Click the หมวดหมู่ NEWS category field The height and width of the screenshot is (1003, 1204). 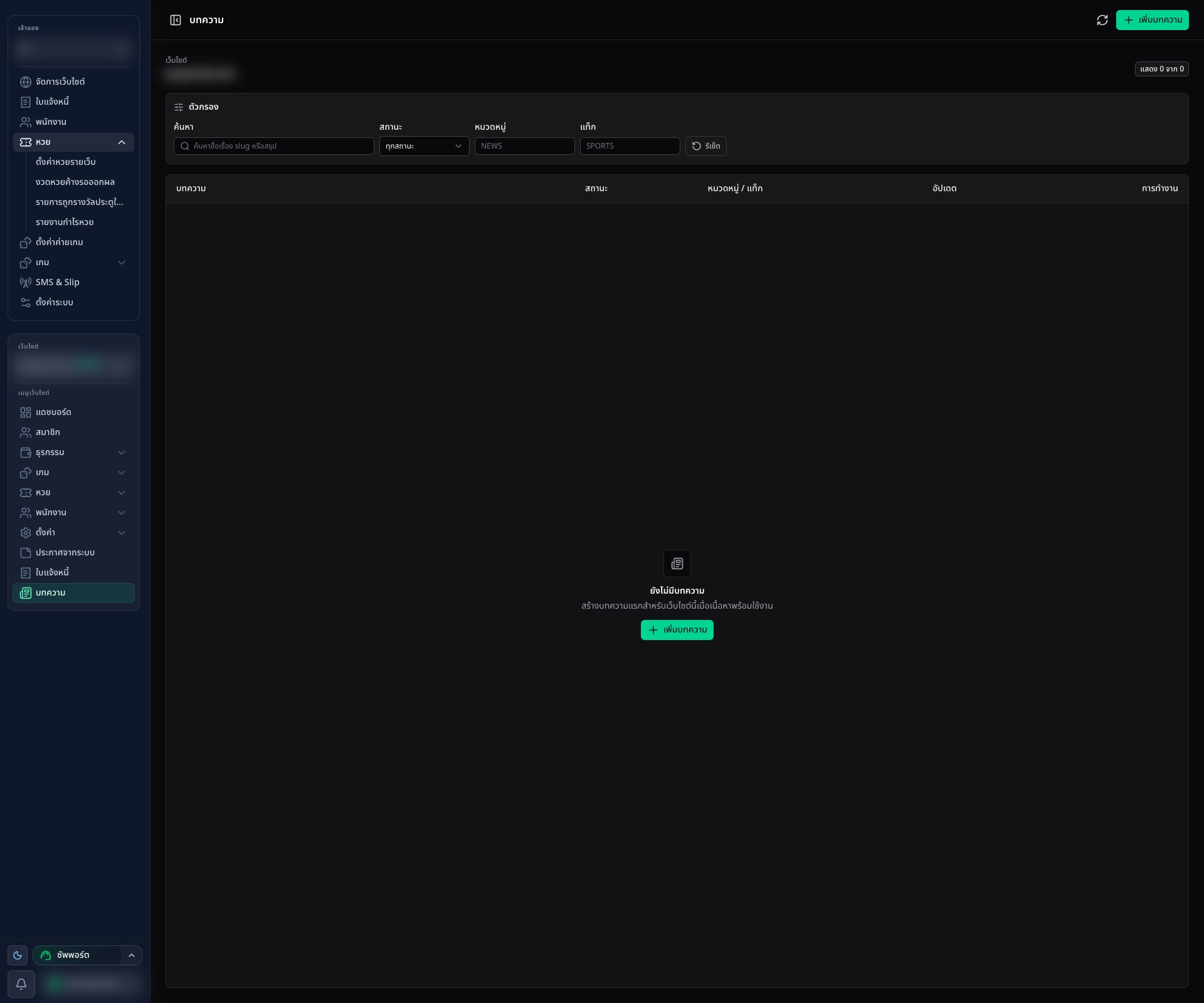click(525, 146)
